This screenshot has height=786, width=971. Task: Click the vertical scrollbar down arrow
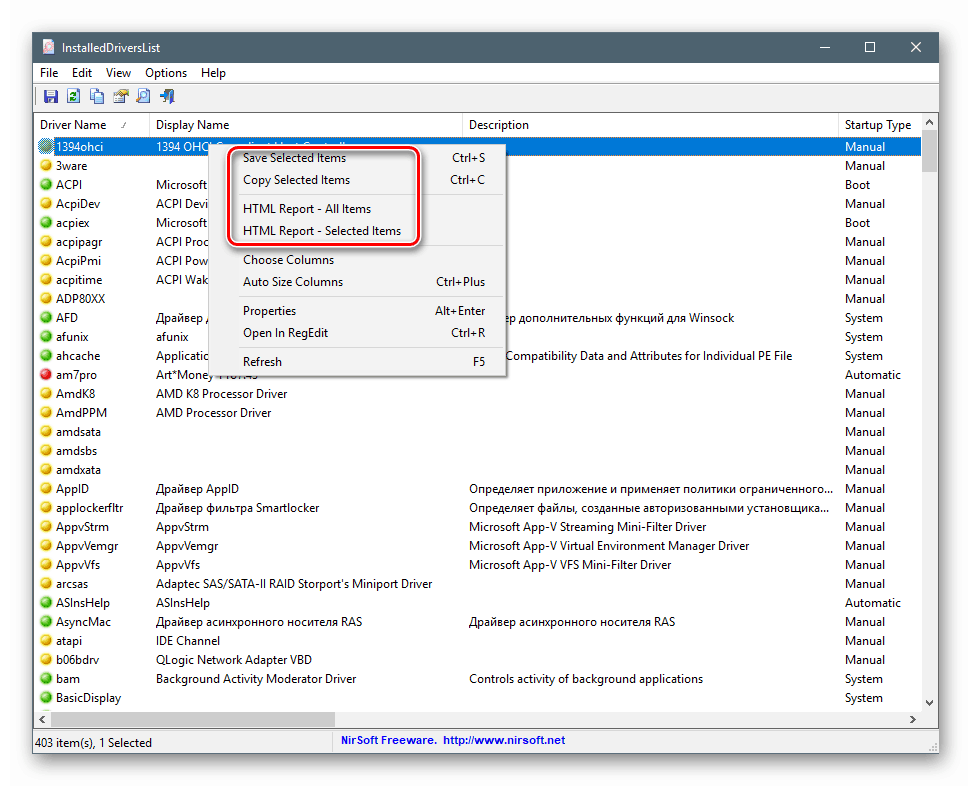coord(929,702)
